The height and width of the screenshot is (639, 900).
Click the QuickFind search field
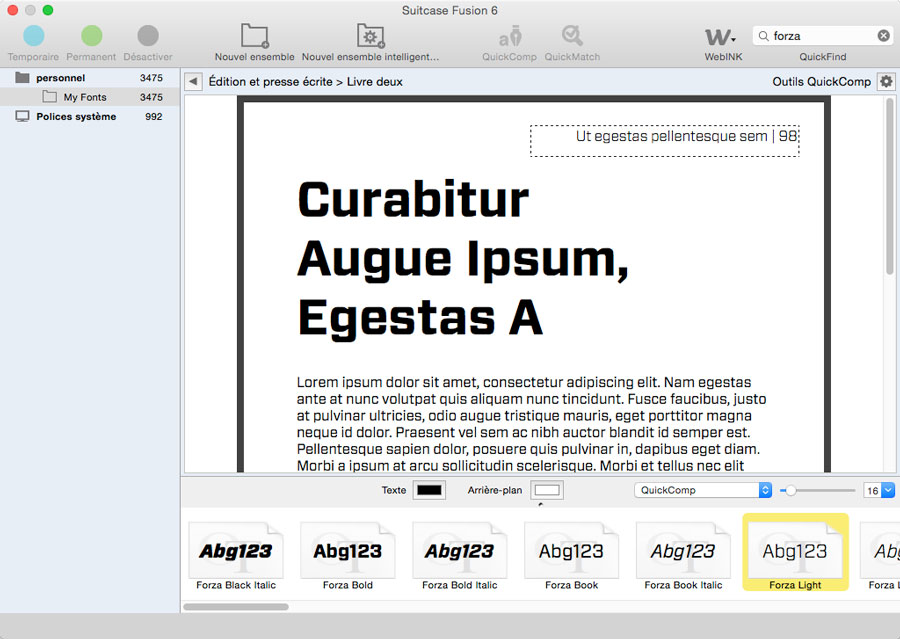coord(823,36)
